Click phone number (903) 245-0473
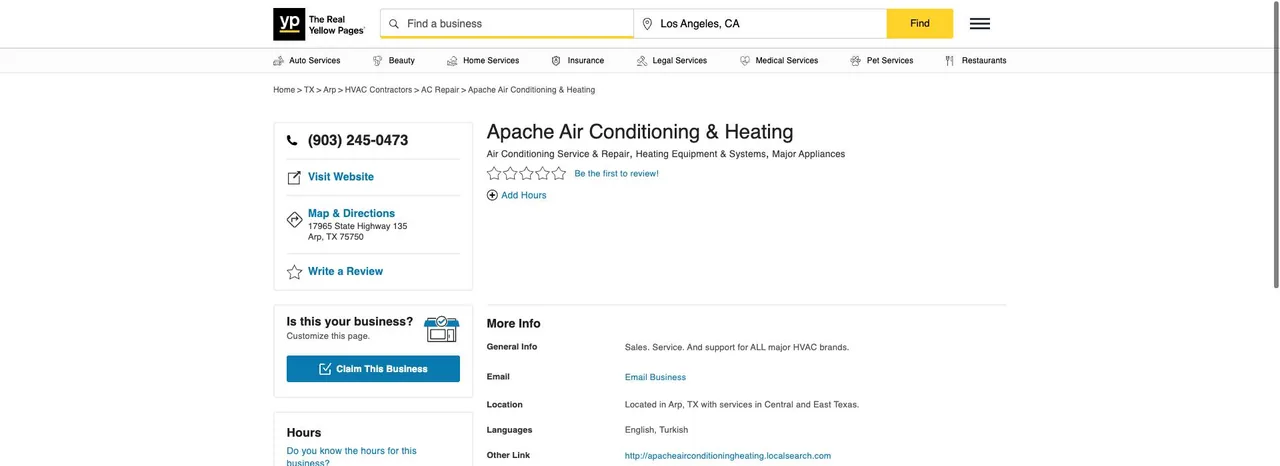Viewport: 1280px width, 466px height. [358, 141]
